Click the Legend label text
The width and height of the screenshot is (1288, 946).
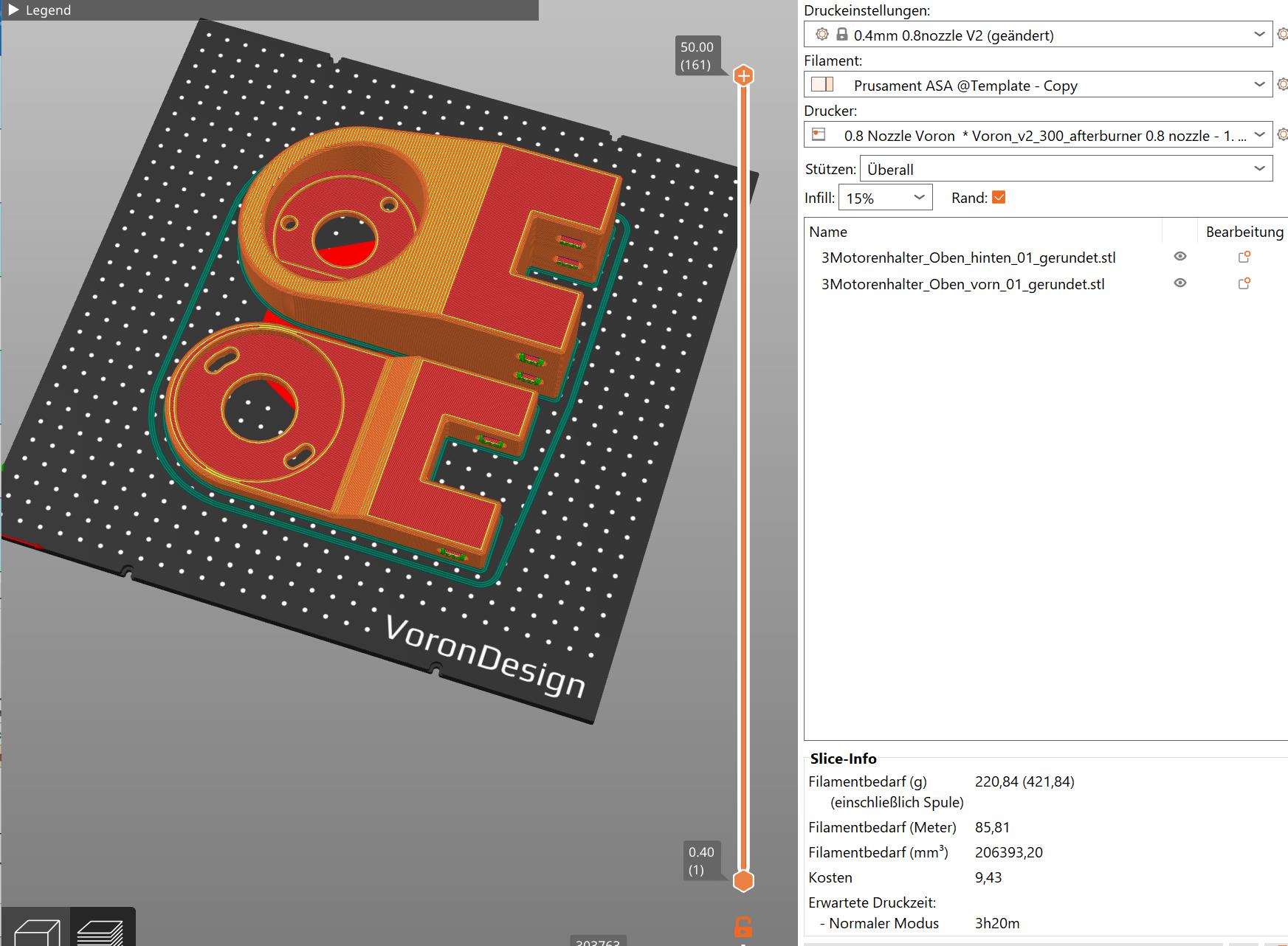coord(49,10)
